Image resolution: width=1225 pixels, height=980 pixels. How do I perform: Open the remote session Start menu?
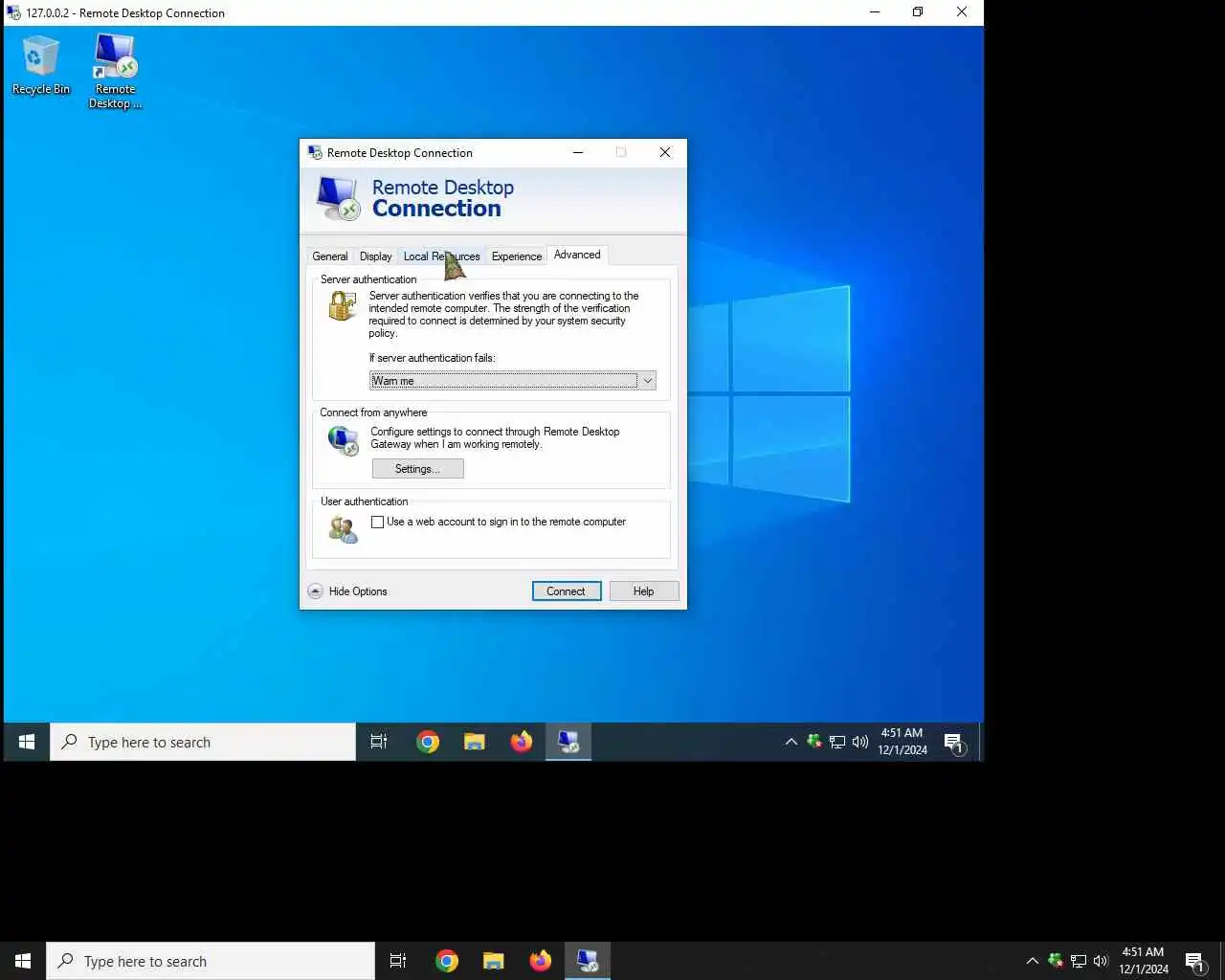coord(27,742)
